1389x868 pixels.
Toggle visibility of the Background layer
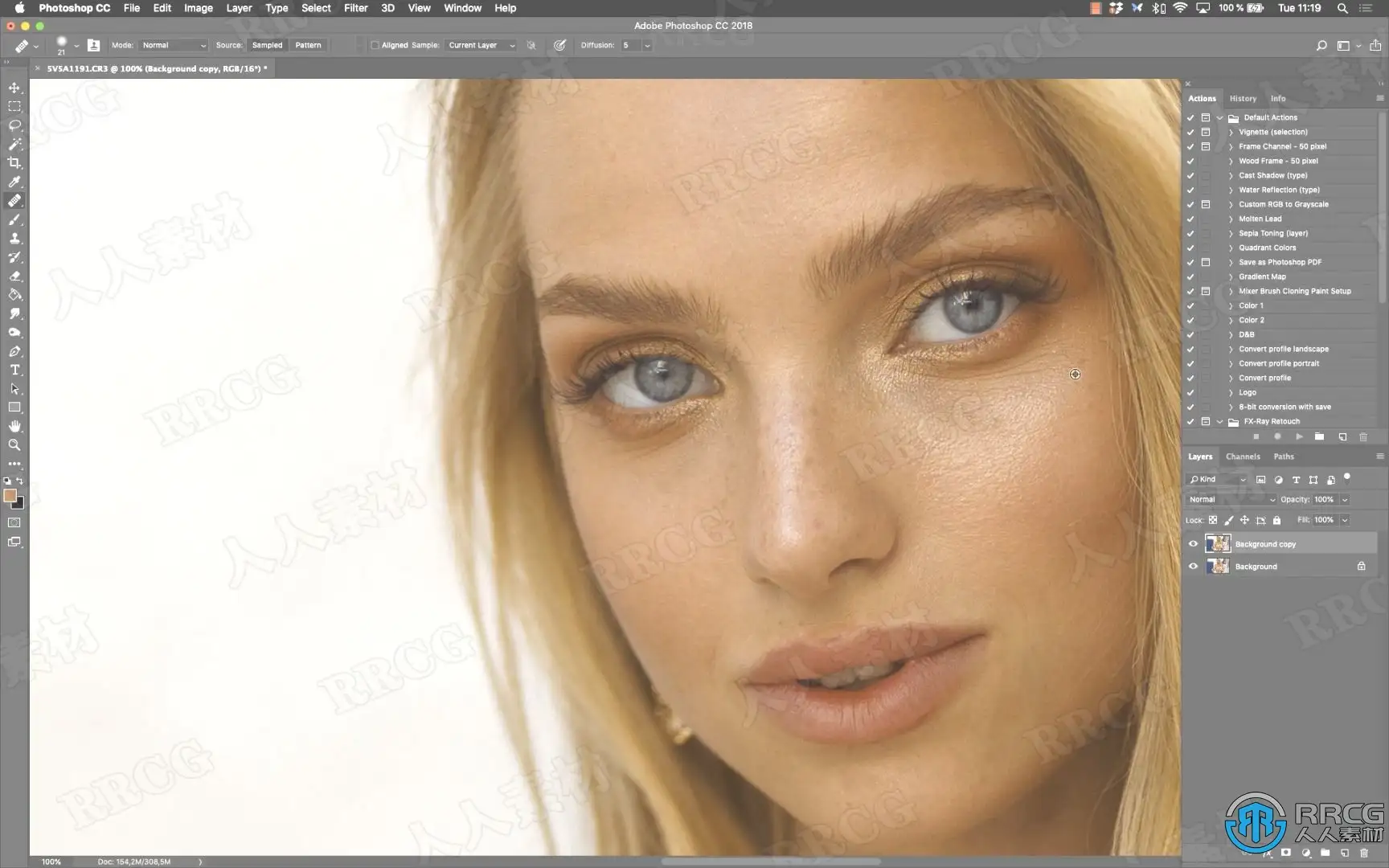pyautogui.click(x=1193, y=567)
